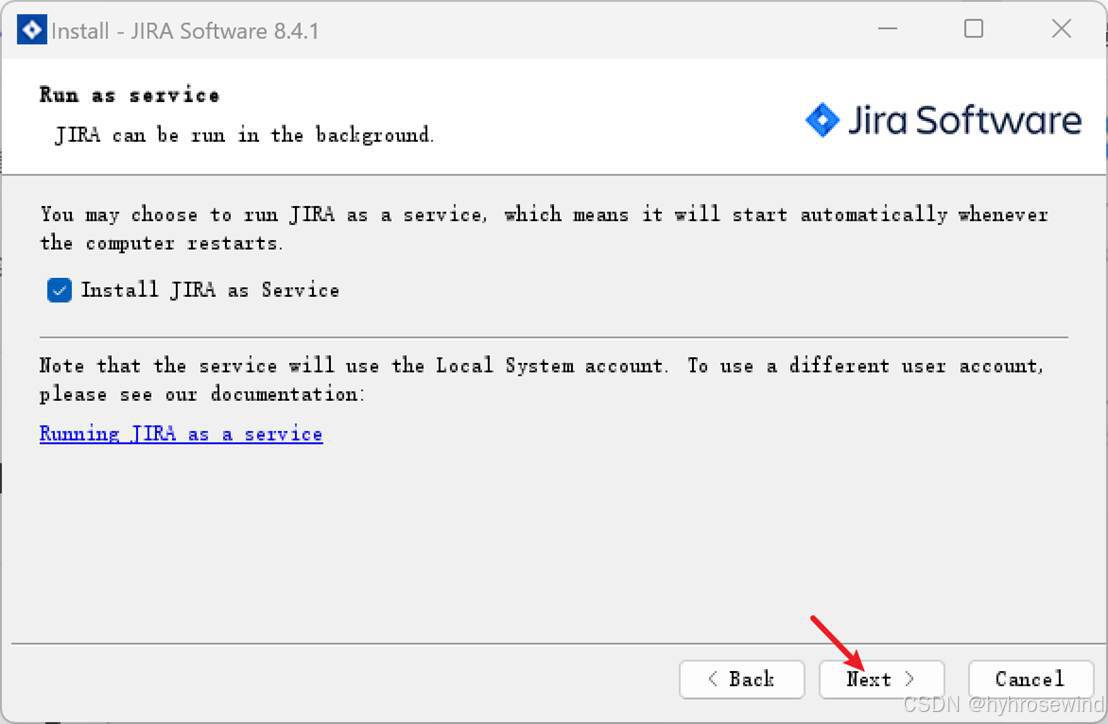Uncheck Install JIRA as Service checkbox

pos(59,290)
